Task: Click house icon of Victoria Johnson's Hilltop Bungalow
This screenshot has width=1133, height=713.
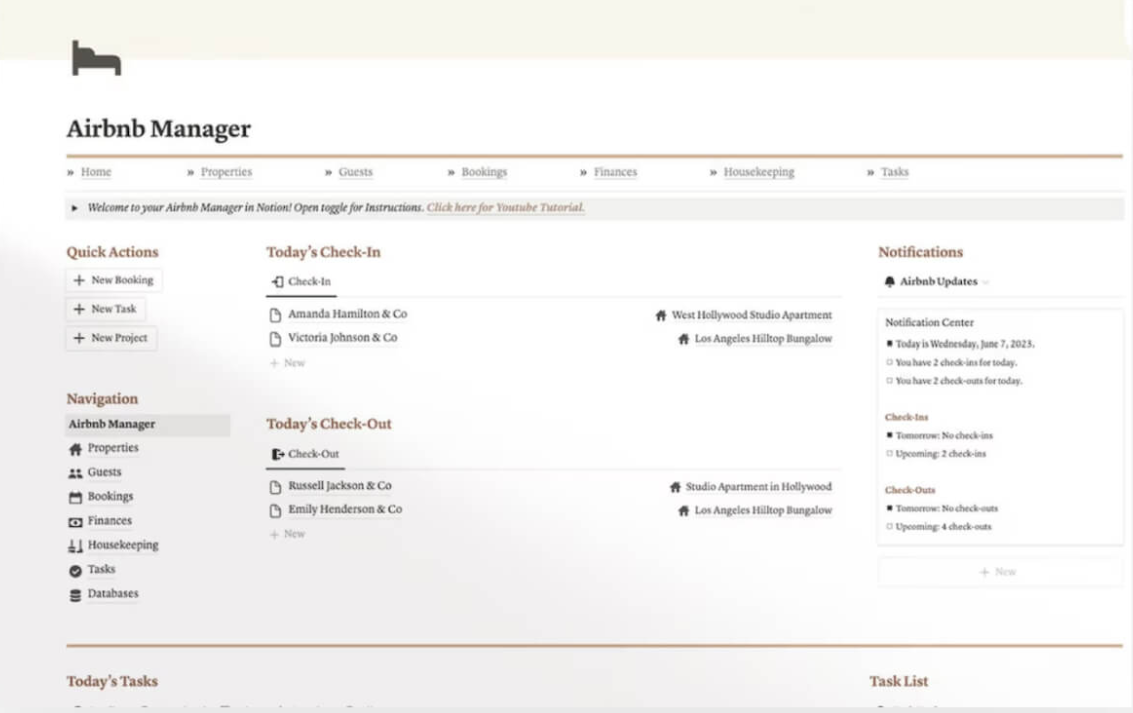Action: [684, 339]
